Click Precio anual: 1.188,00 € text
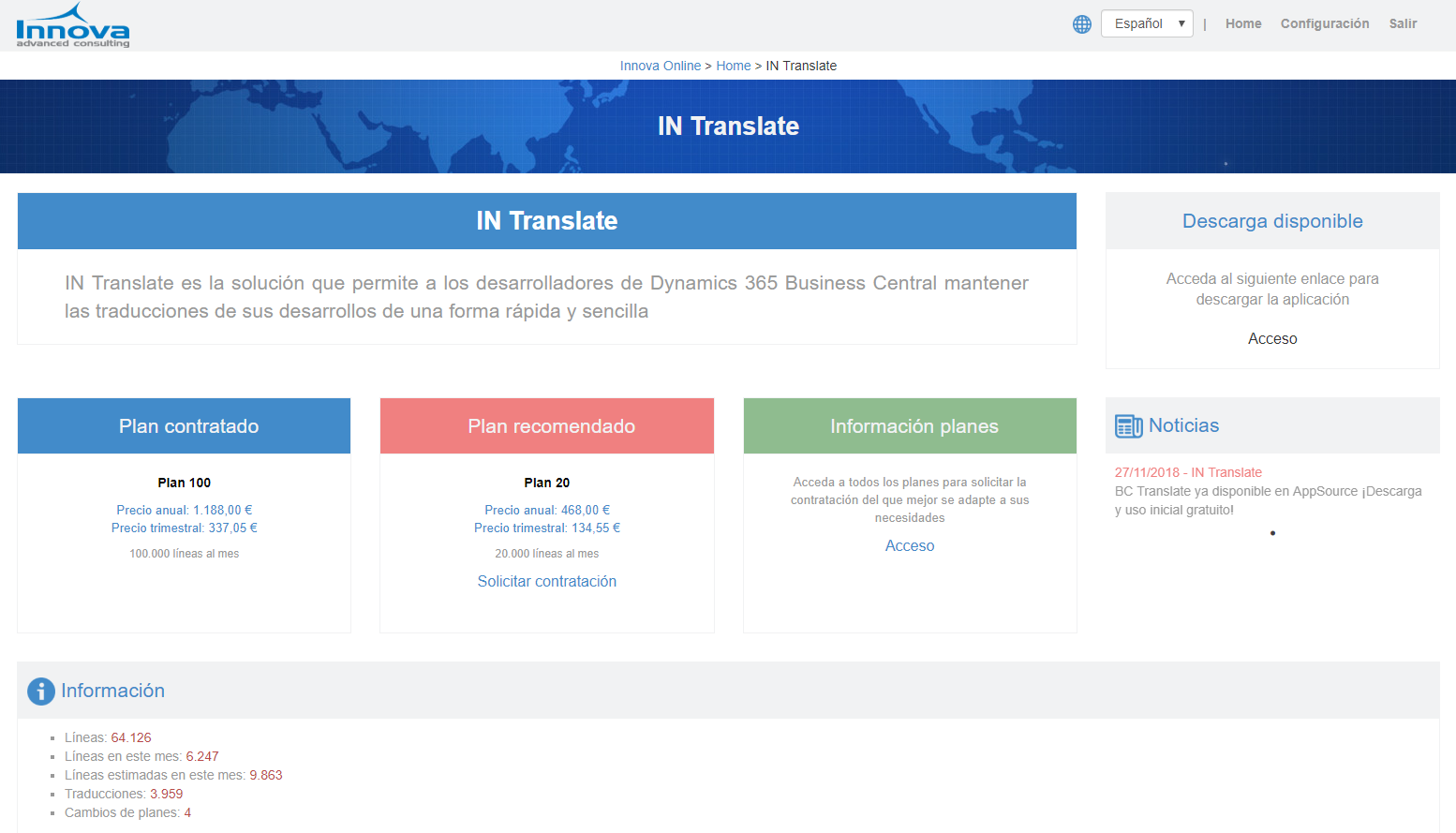 point(185,510)
